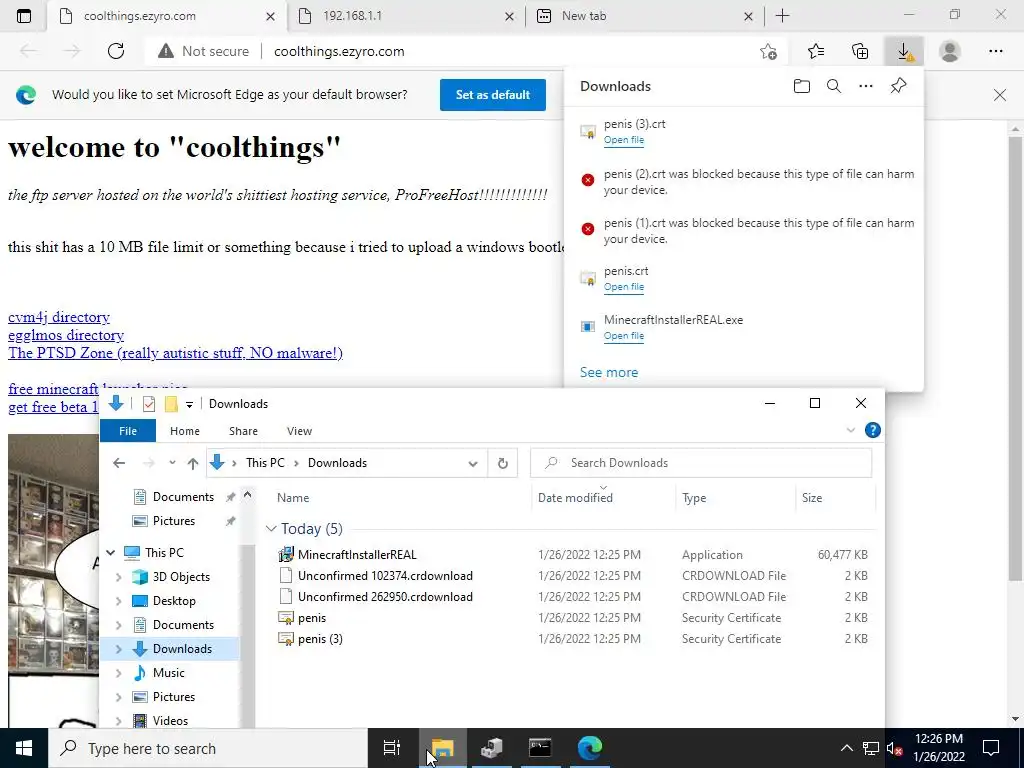
Task: Open the Home ribbon tab
Action: coord(185,431)
